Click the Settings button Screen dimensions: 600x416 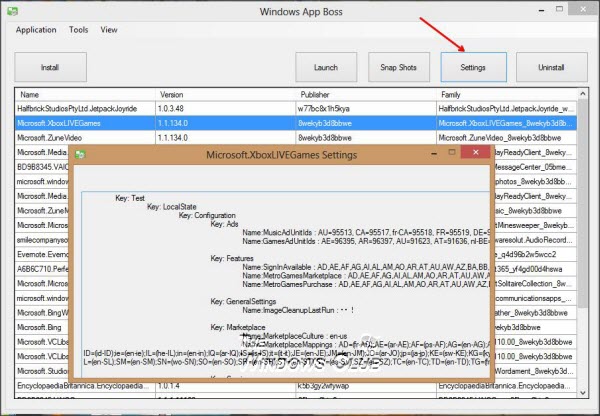(473, 67)
